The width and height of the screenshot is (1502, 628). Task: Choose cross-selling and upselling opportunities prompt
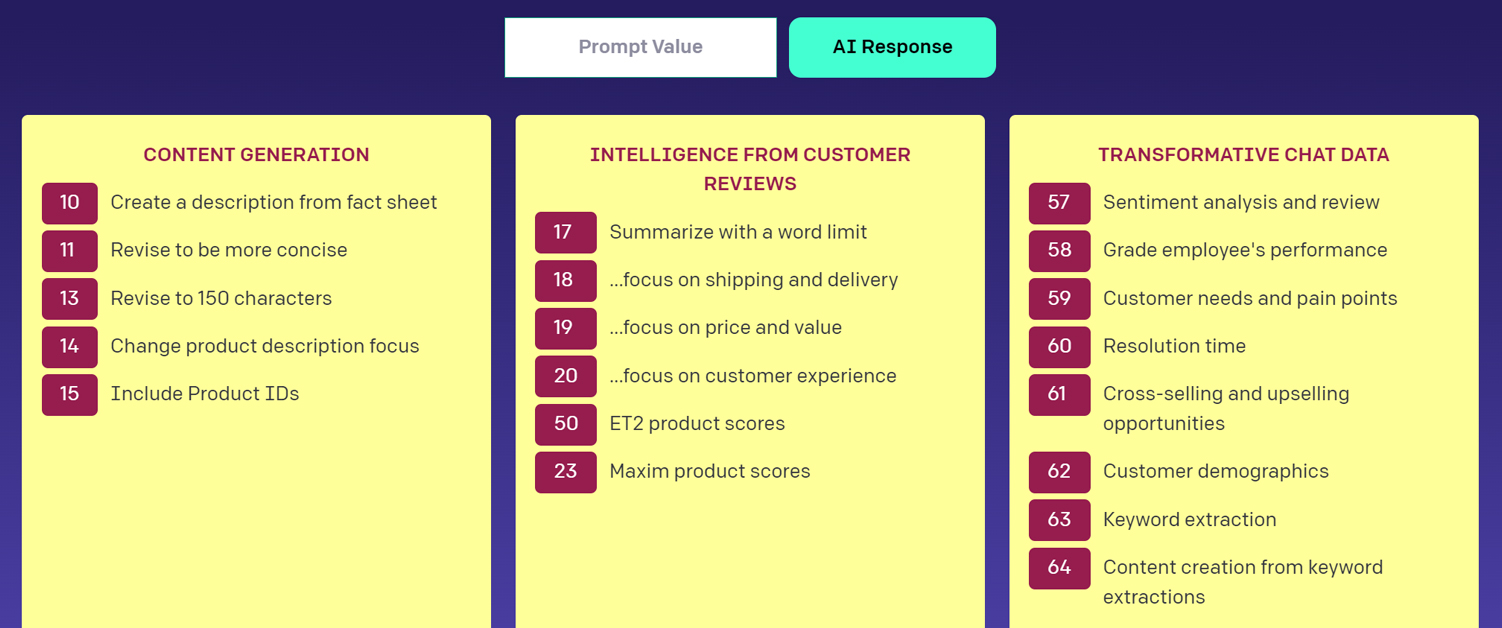point(1226,393)
